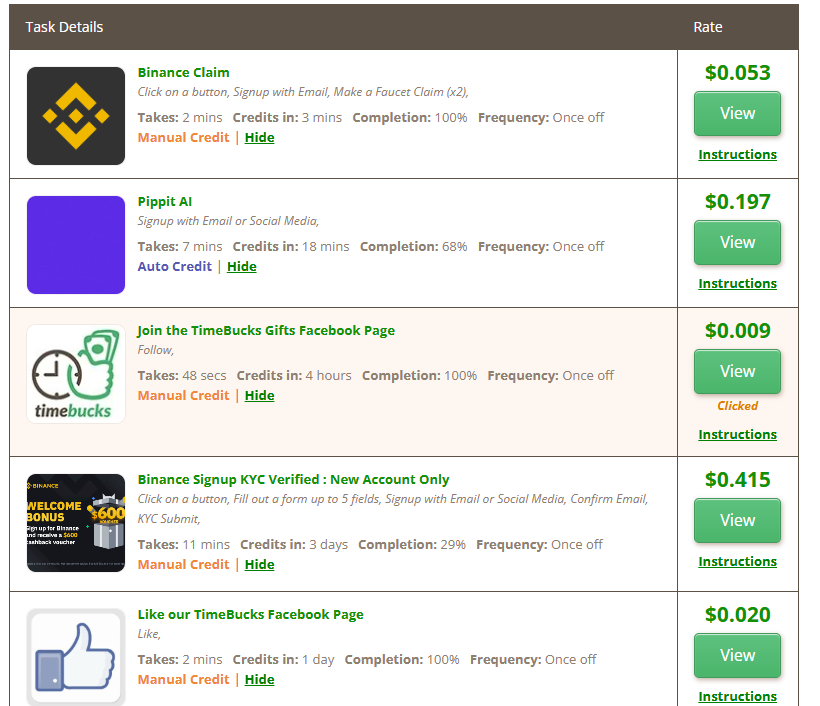Open Instructions for Binance Claim task
The image size is (820, 706).
(737, 155)
